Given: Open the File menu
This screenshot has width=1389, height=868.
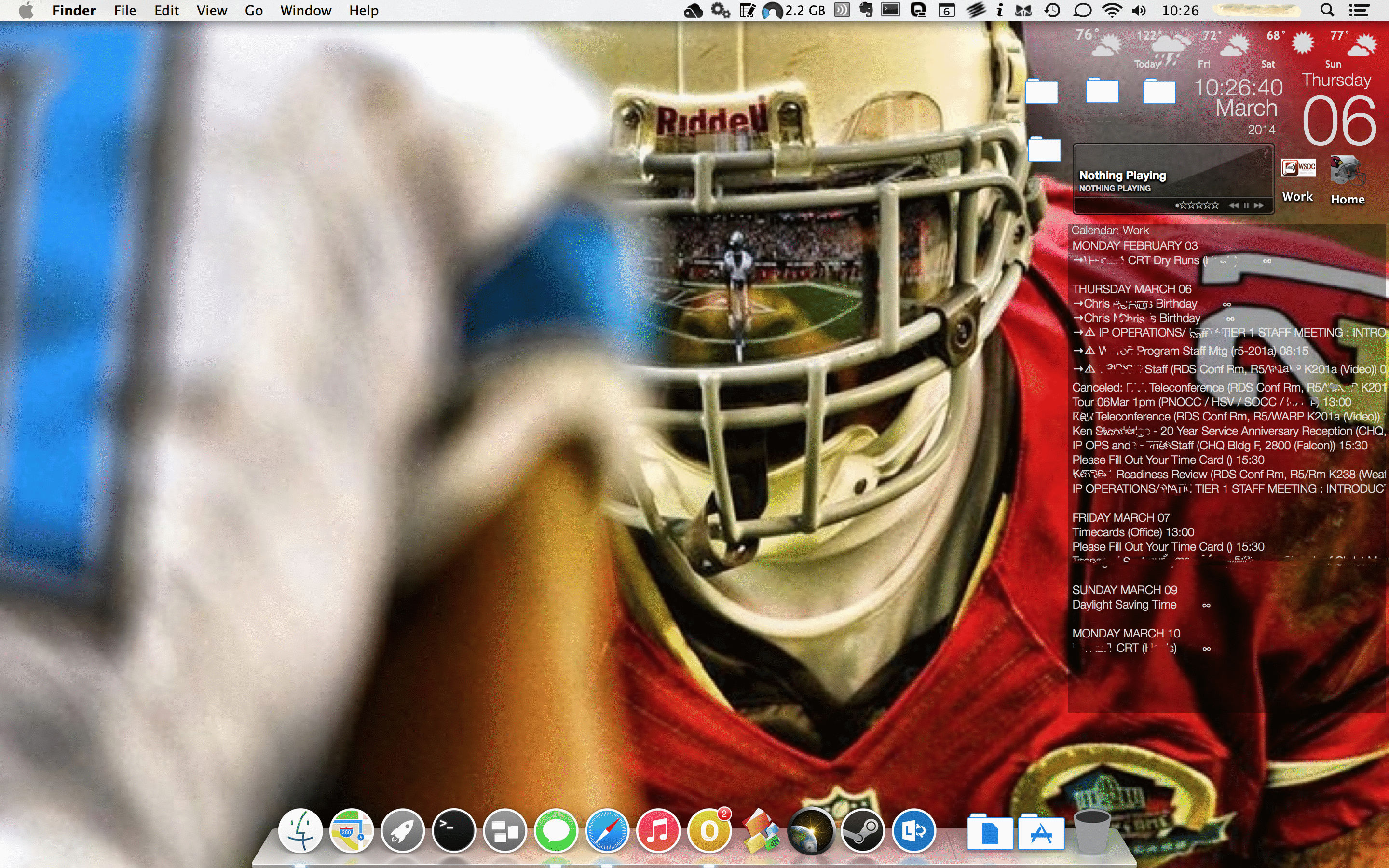Looking at the screenshot, I should coord(124,10).
